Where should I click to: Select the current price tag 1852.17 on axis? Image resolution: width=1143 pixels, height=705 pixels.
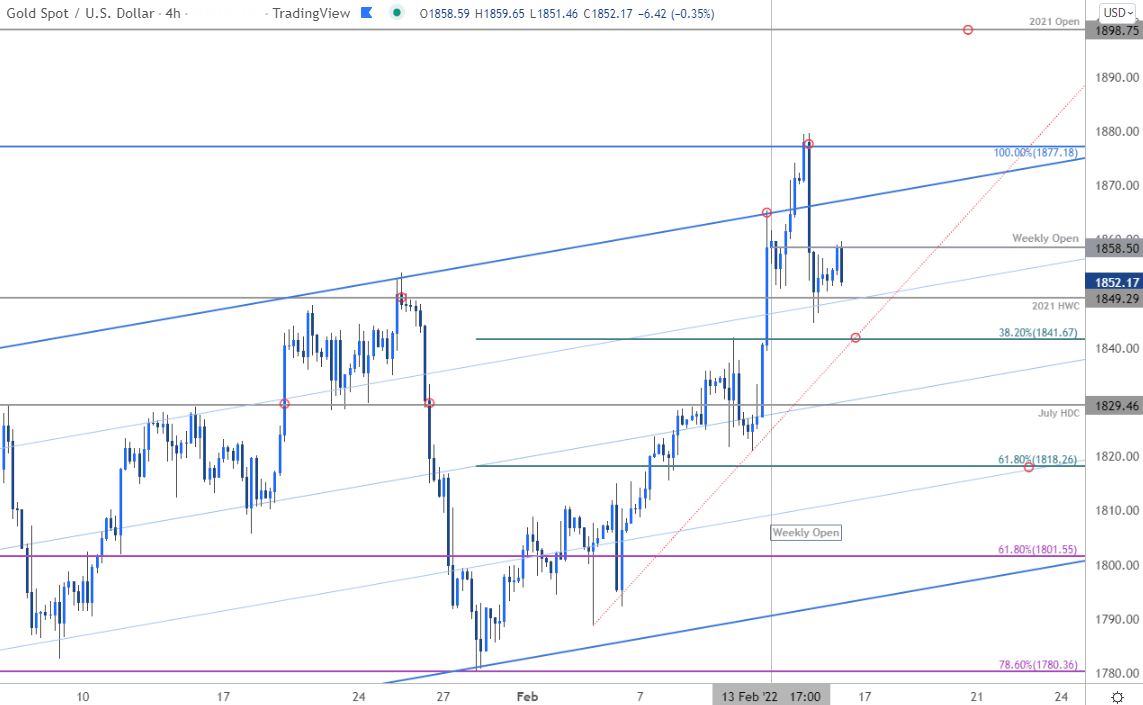1113,282
